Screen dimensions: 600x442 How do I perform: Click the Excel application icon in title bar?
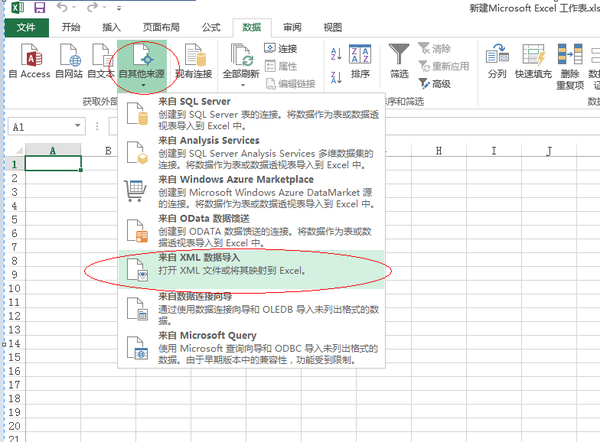tap(17, 8)
